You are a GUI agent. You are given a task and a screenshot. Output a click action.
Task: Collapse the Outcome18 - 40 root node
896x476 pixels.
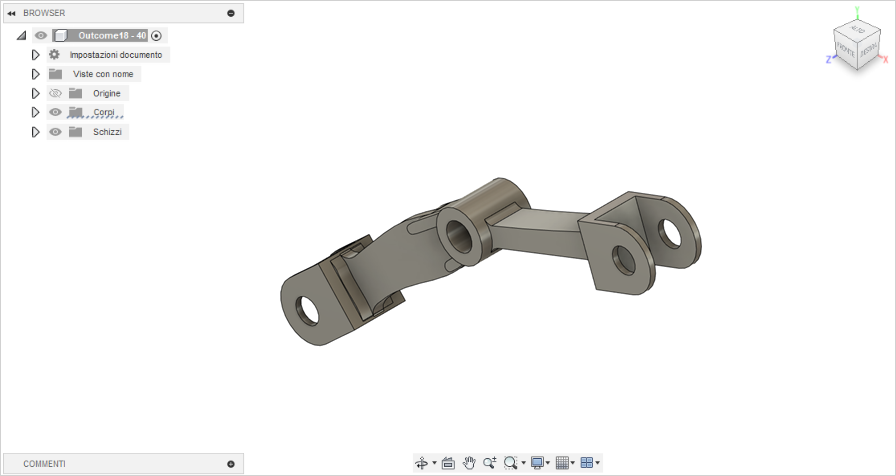[x=21, y=35]
